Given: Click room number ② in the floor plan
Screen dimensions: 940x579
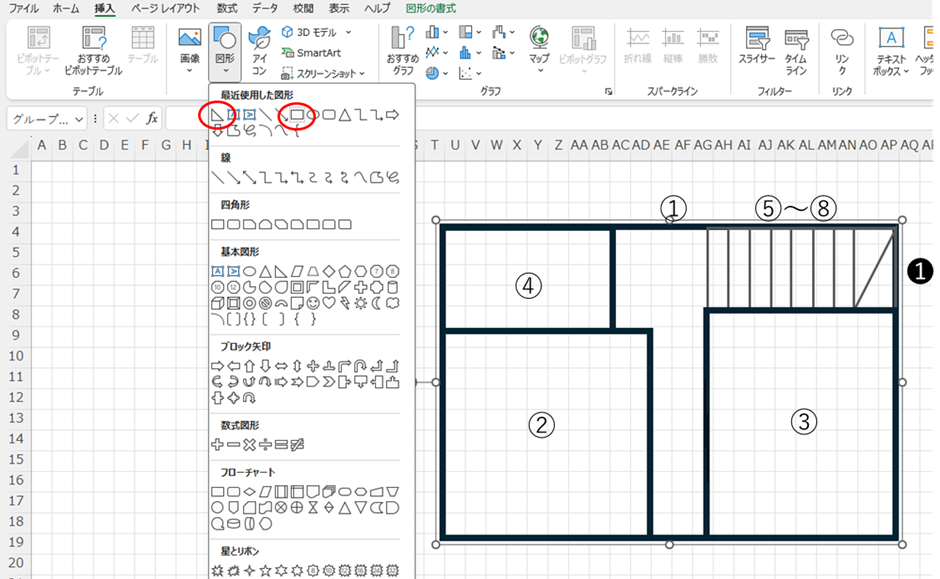Looking at the screenshot, I should (x=541, y=424).
